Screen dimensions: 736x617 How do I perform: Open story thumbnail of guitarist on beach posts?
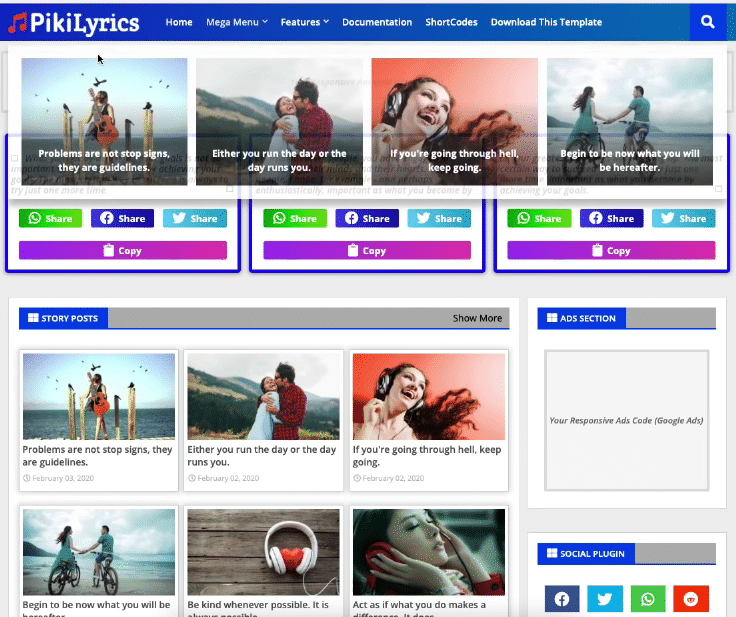[99, 397]
